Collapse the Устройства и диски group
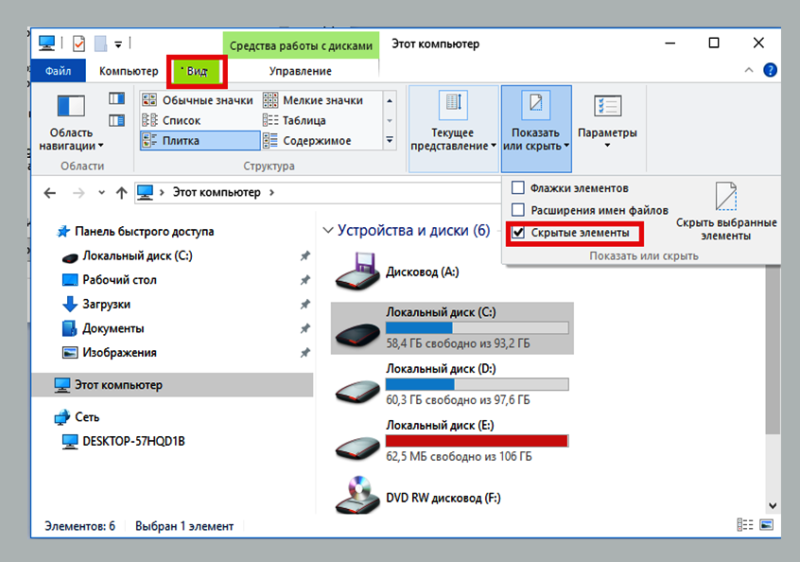The width and height of the screenshot is (800, 562). click(x=328, y=231)
